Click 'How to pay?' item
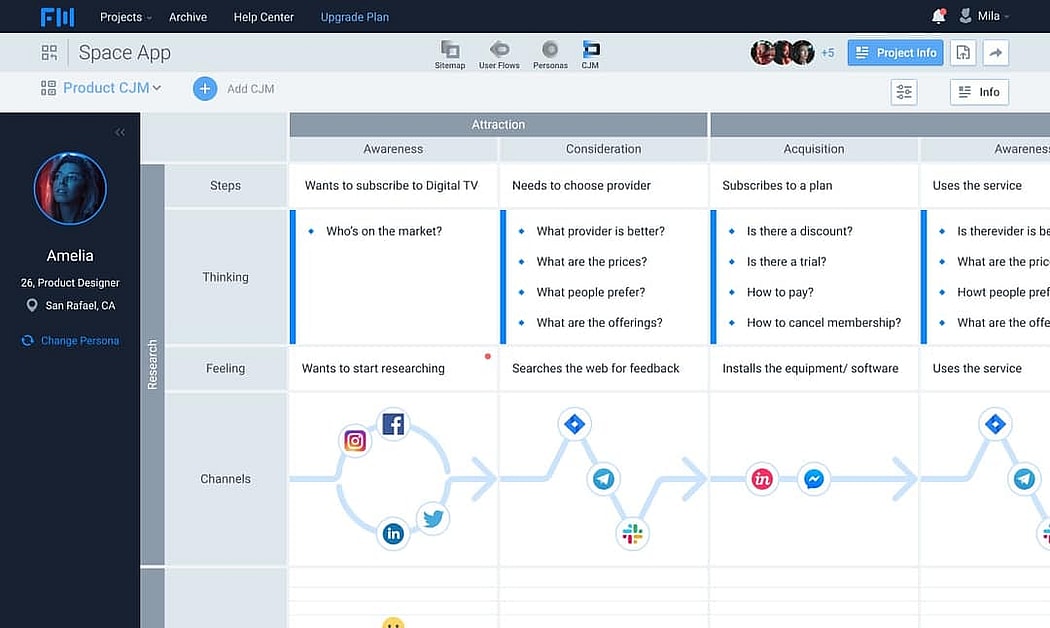1050x628 pixels. click(780, 292)
